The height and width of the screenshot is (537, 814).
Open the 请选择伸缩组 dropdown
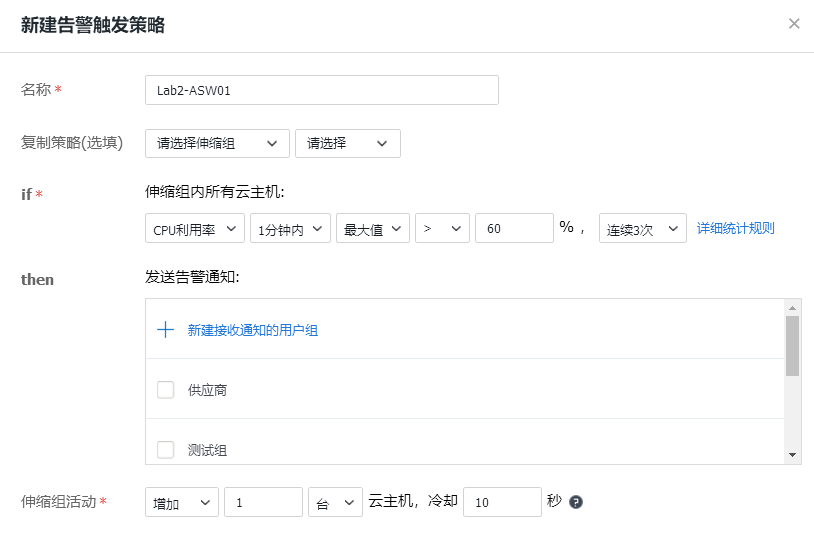pyautogui.click(x=217, y=143)
